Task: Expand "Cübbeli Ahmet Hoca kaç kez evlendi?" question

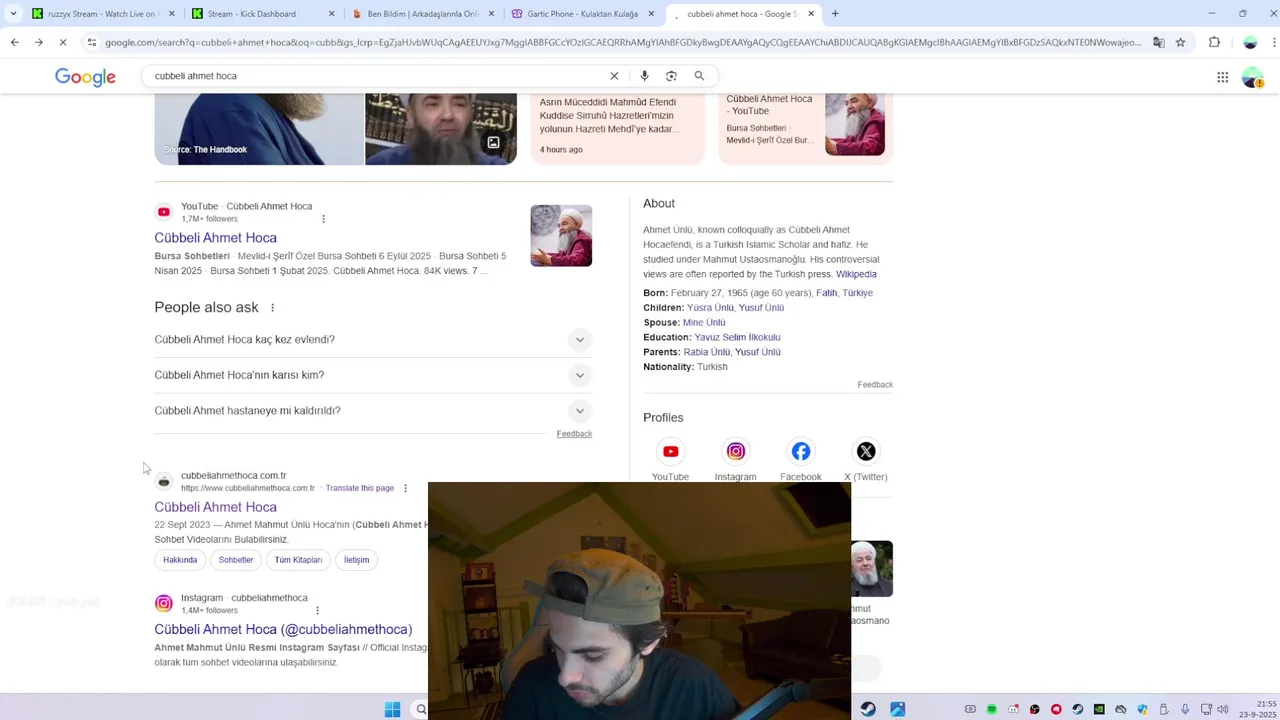Action: pyautogui.click(x=373, y=340)
